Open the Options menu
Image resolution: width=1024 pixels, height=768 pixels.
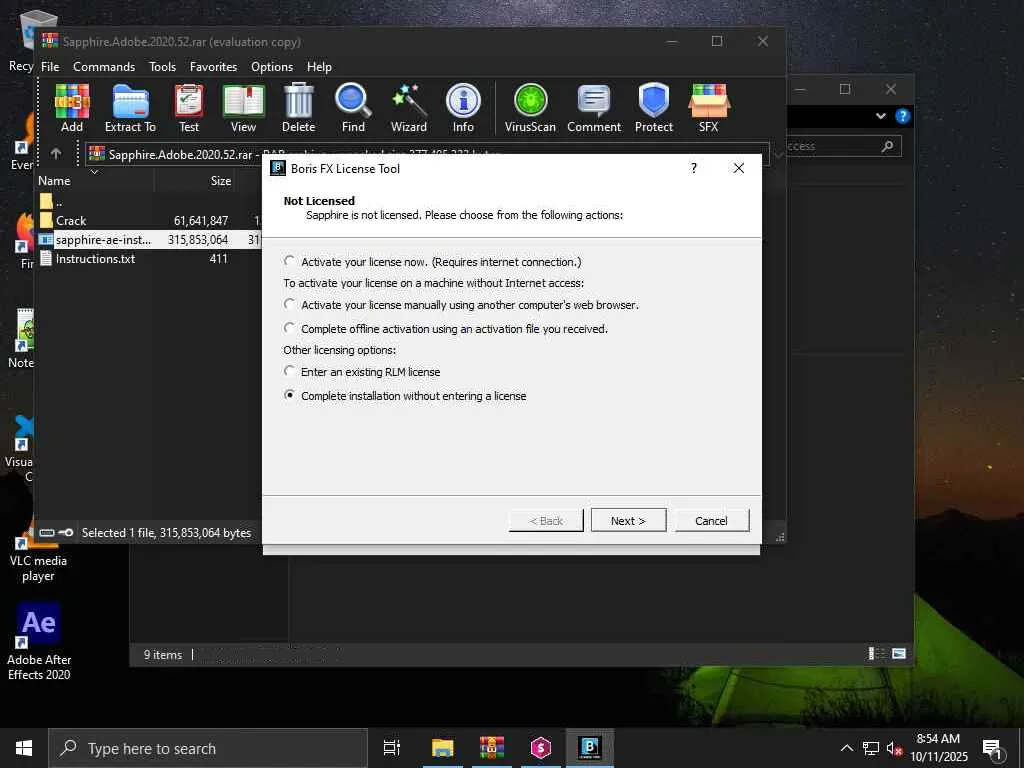[272, 67]
